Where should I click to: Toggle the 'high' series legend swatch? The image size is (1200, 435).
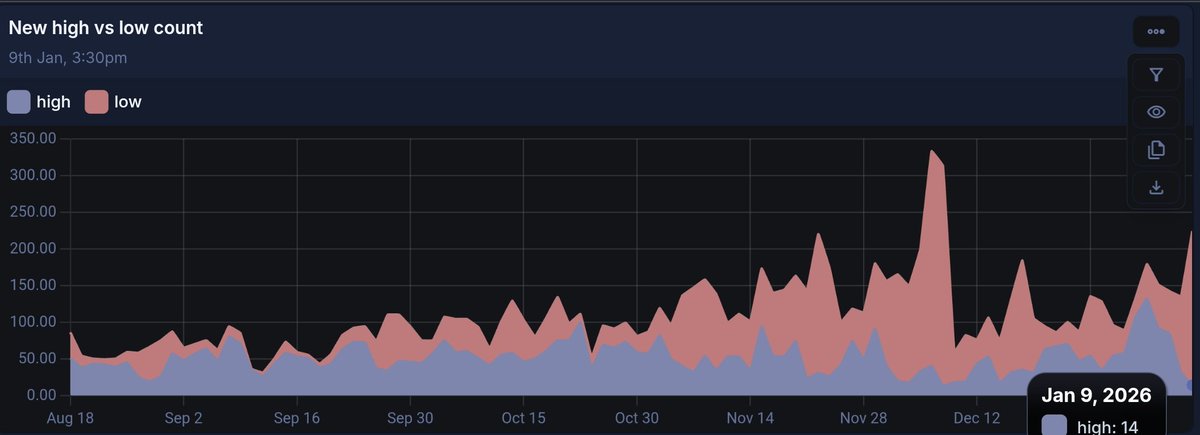18,101
